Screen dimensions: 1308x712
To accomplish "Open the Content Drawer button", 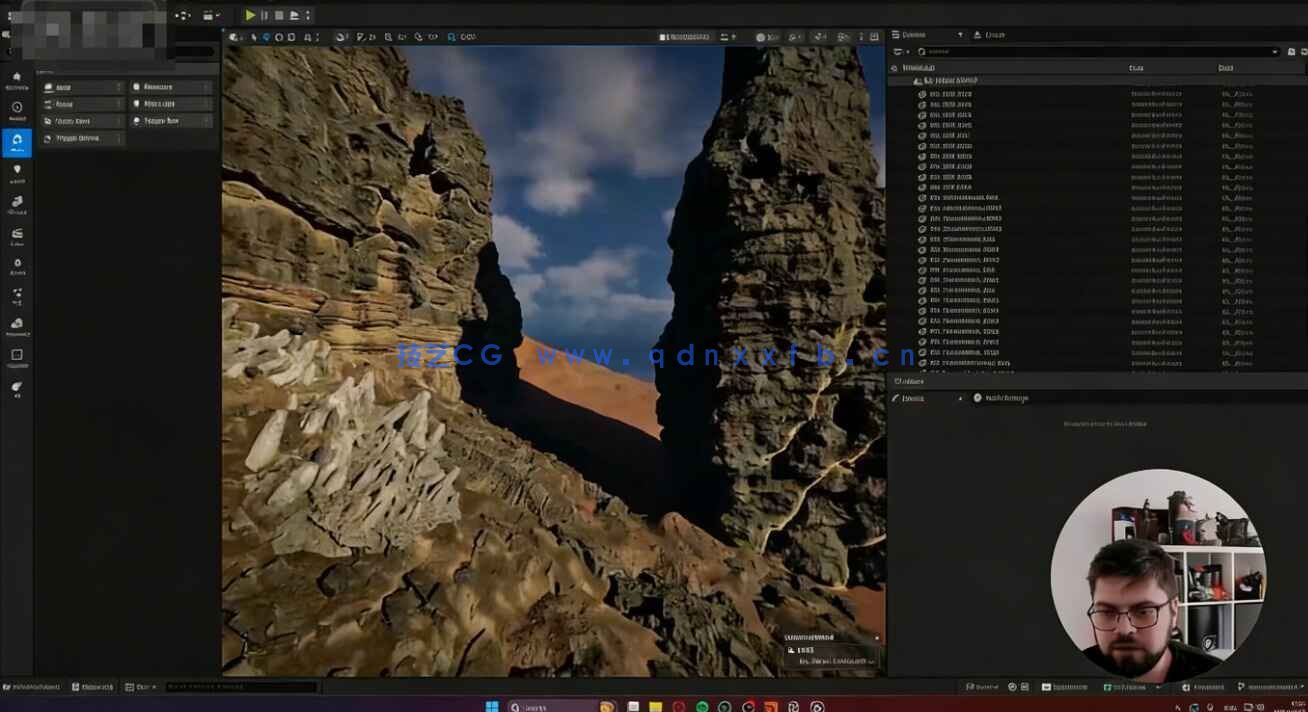I will [x=32, y=687].
